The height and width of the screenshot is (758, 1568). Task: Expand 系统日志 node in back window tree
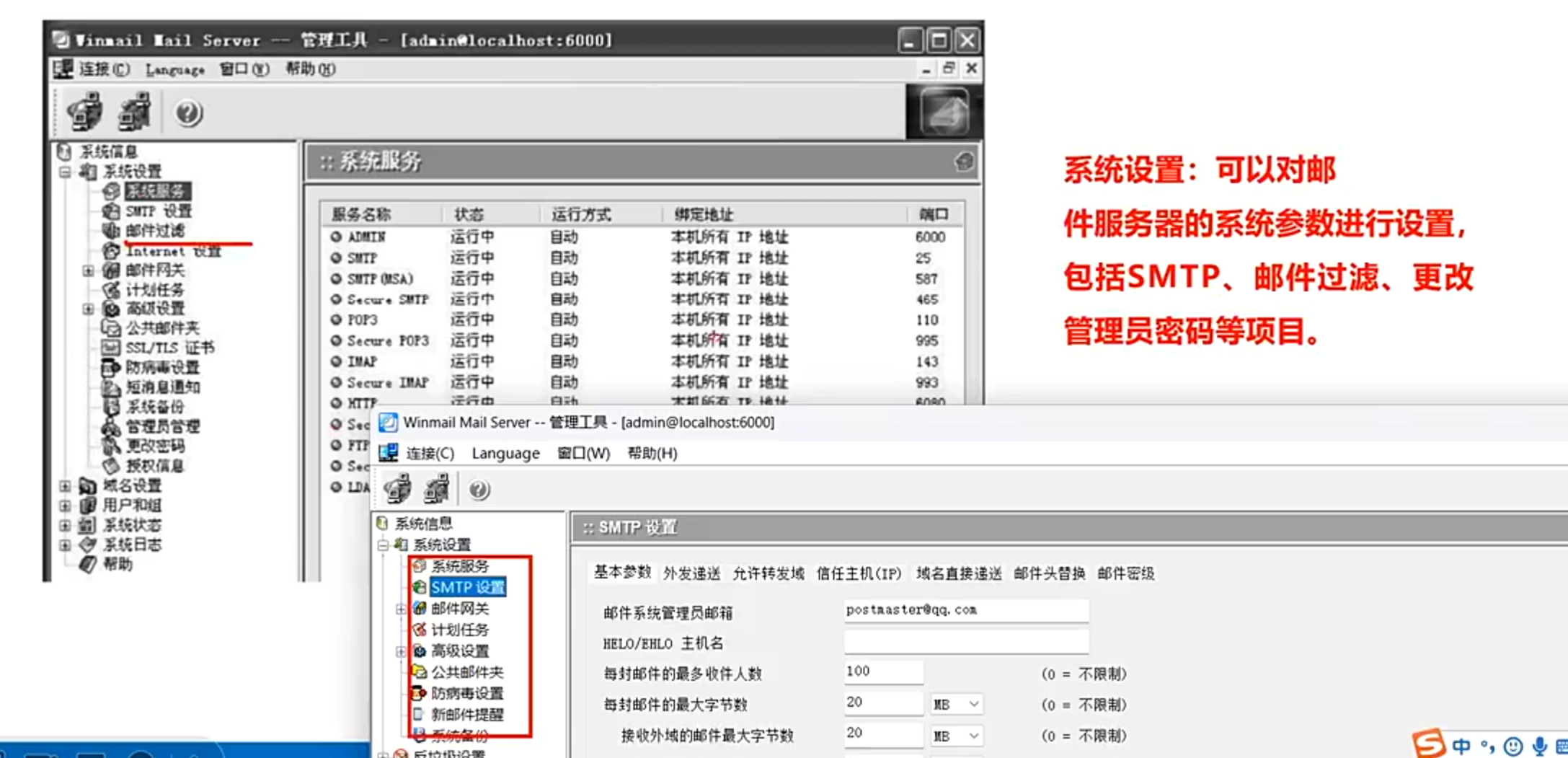tap(66, 545)
